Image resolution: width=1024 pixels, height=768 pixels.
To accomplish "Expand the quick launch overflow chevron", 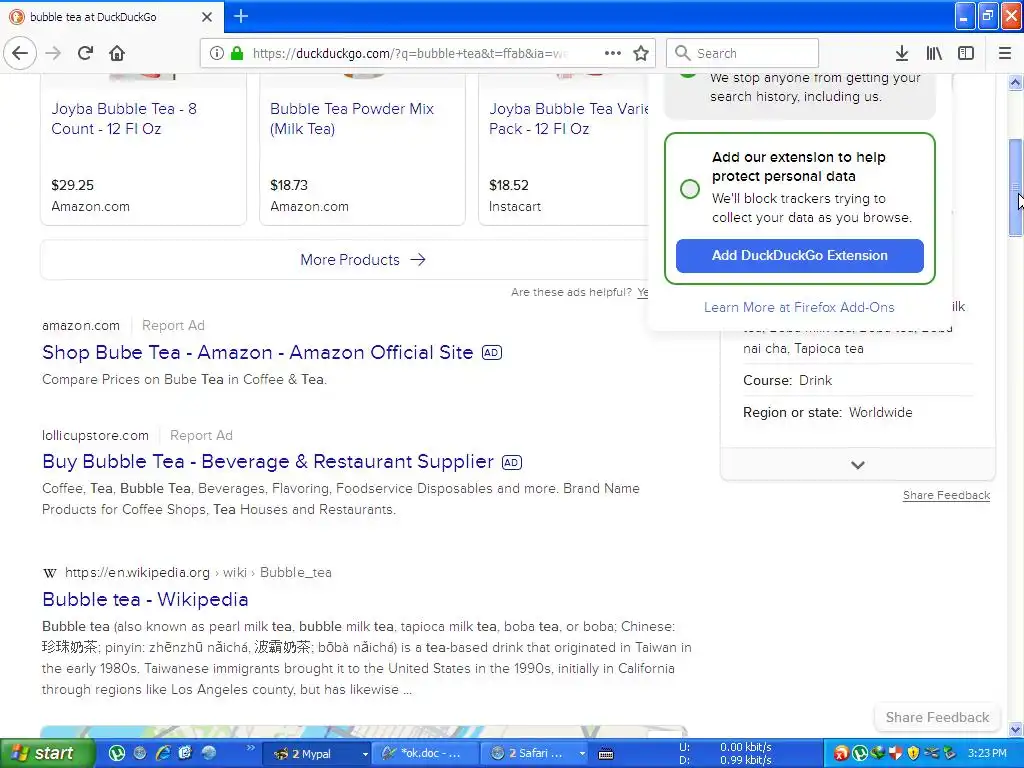I will (x=250, y=748).
